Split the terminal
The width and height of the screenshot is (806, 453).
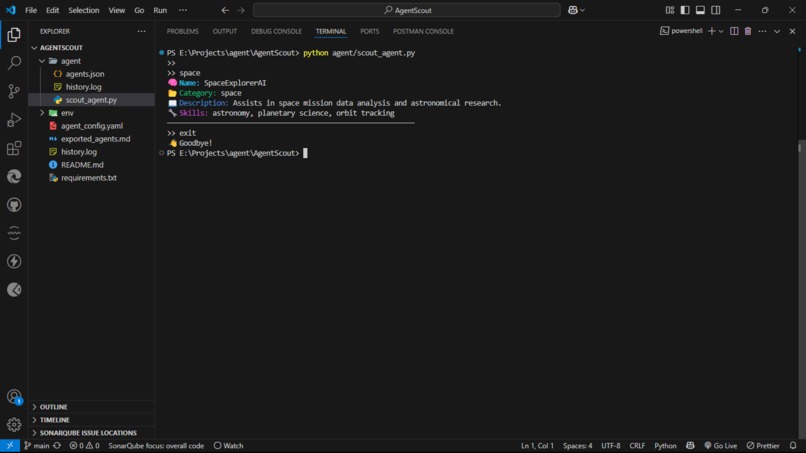tap(734, 31)
